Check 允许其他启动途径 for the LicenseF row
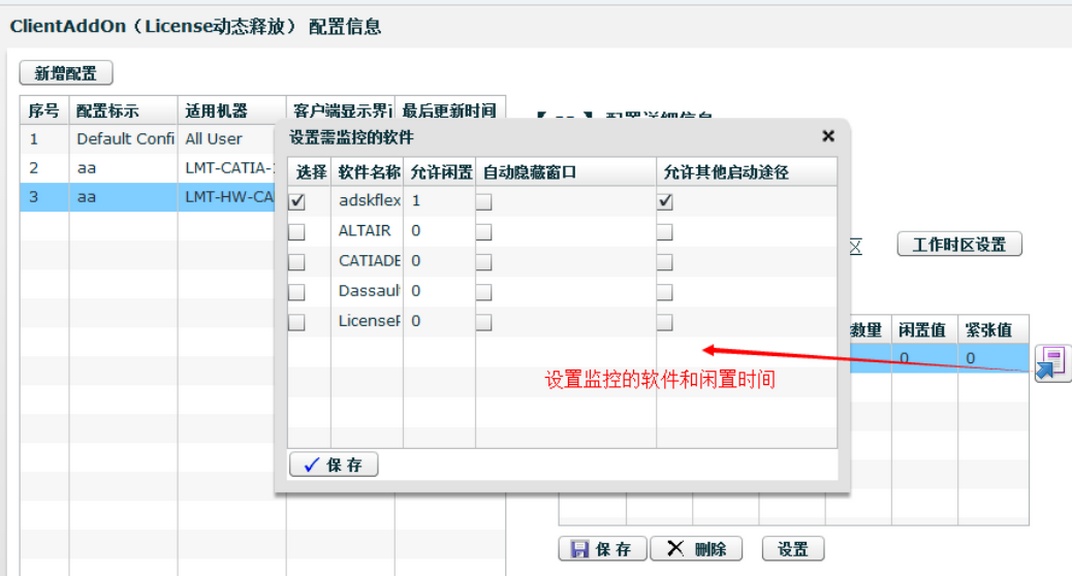This screenshot has width=1072, height=576. pos(665,322)
